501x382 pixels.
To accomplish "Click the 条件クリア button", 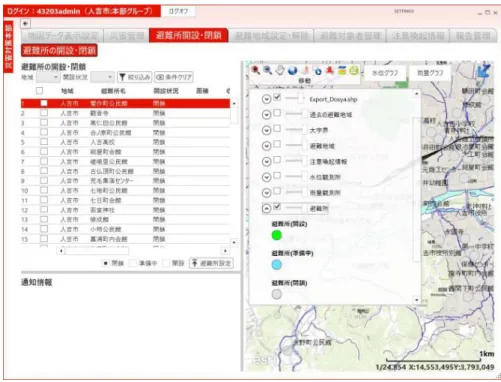I will coord(174,77).
